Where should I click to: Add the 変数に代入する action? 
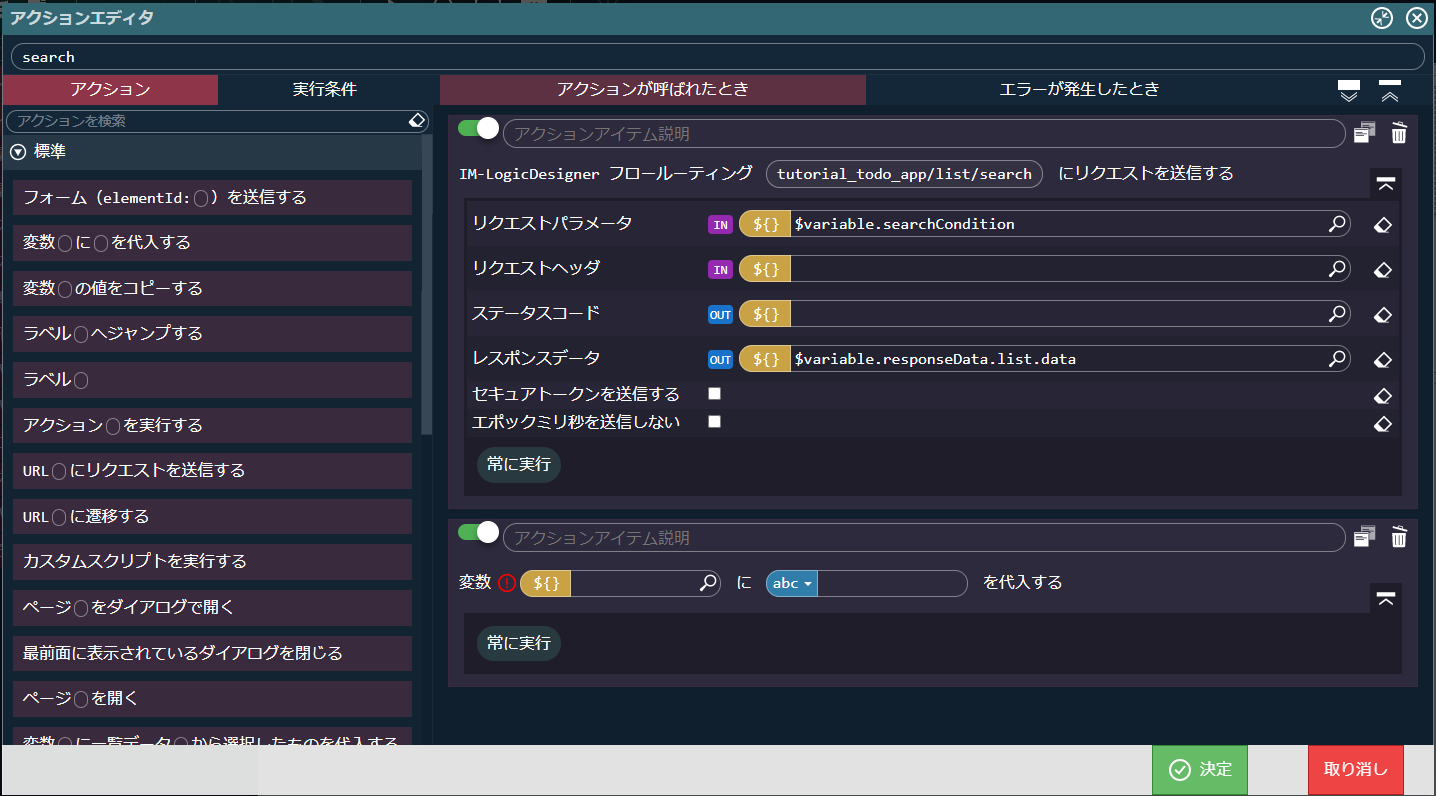tap(213, 243)
